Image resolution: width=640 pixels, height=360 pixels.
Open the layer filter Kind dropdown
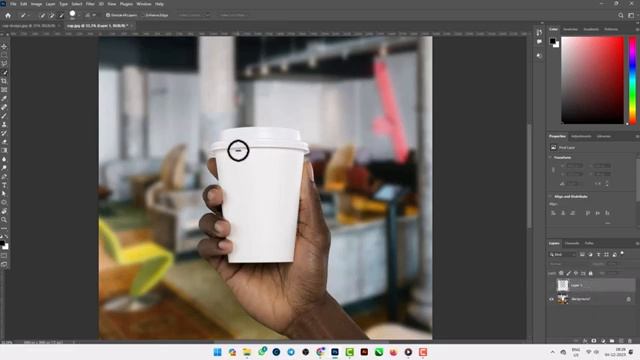point(562,255)
